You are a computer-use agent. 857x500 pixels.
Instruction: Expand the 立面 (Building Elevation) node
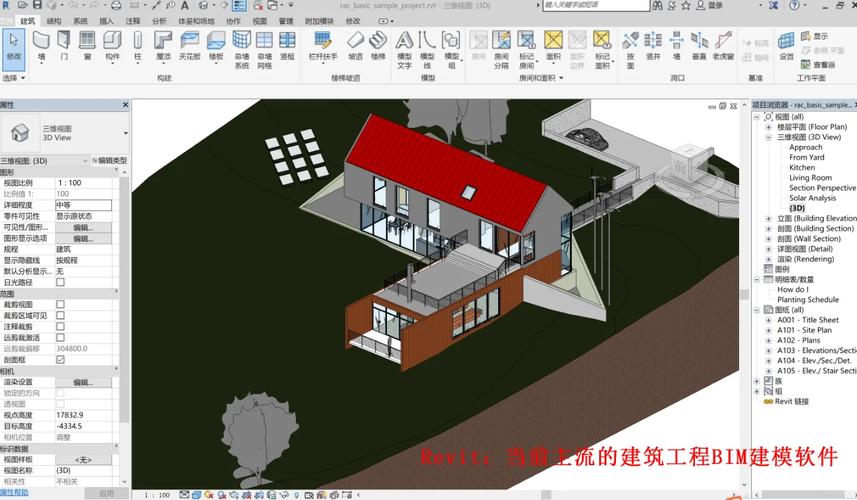[768, 218]
